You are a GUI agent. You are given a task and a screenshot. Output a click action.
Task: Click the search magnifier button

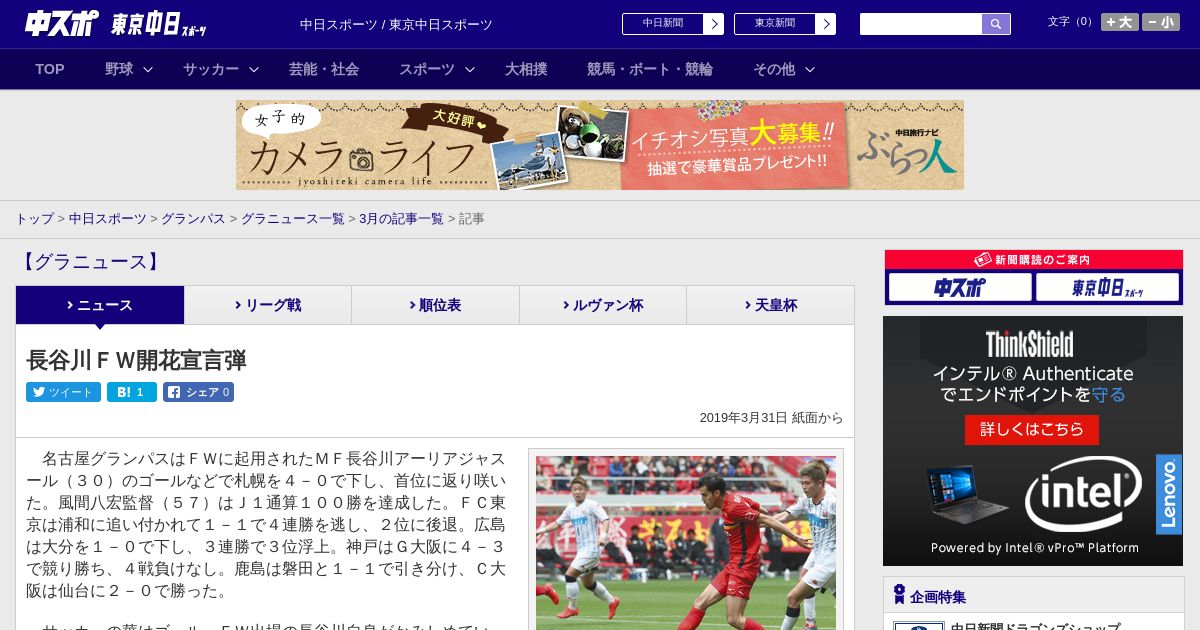(x=996, y=24)
